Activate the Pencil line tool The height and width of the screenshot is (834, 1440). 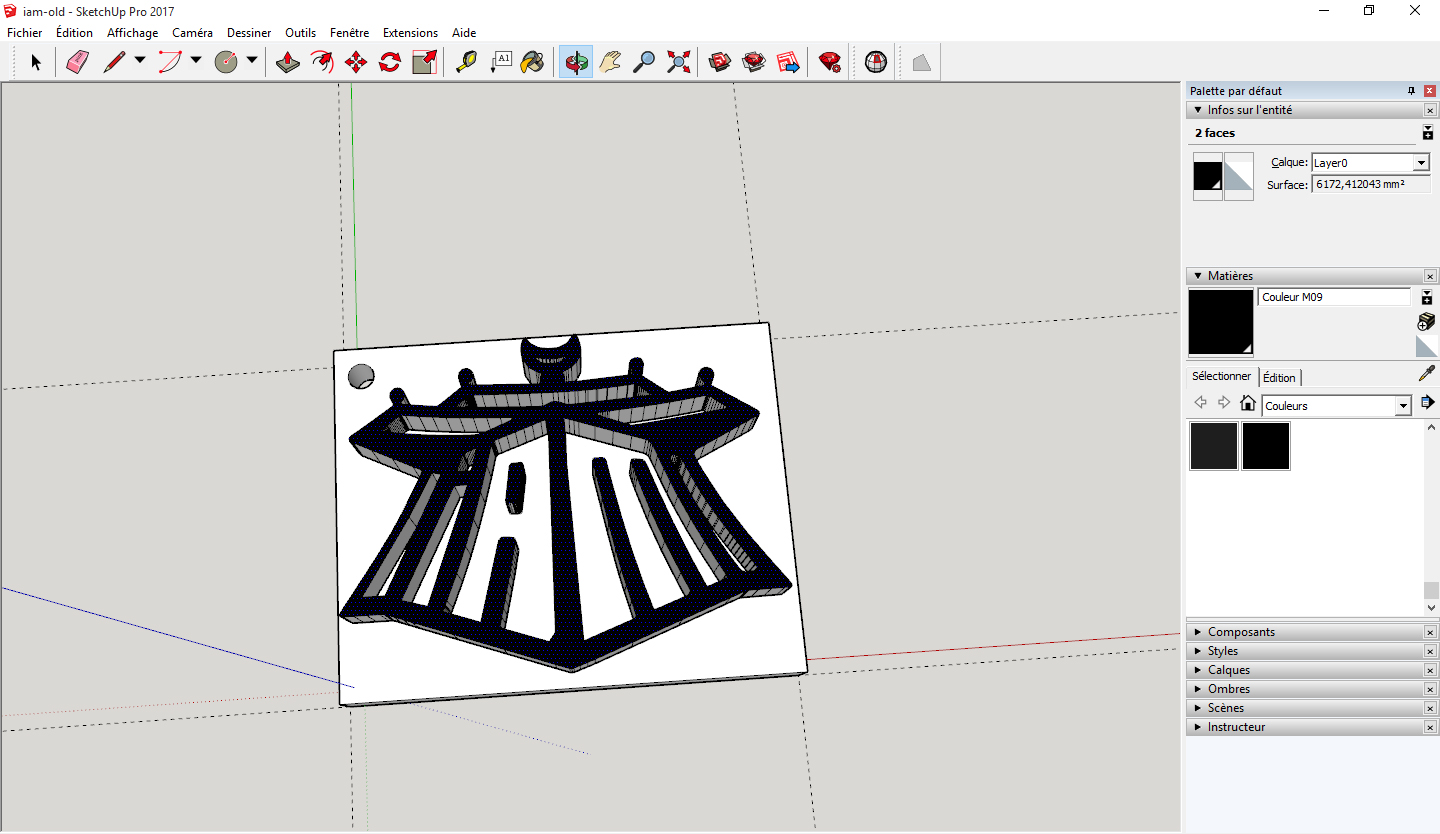click(114, 62)
